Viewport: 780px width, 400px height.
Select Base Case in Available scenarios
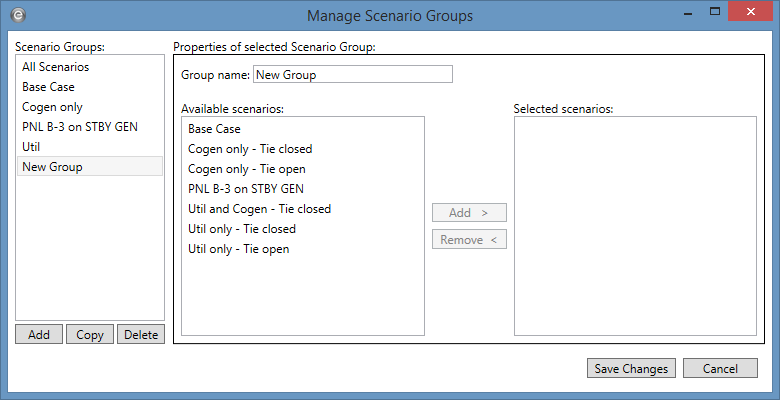pos(214,129)
